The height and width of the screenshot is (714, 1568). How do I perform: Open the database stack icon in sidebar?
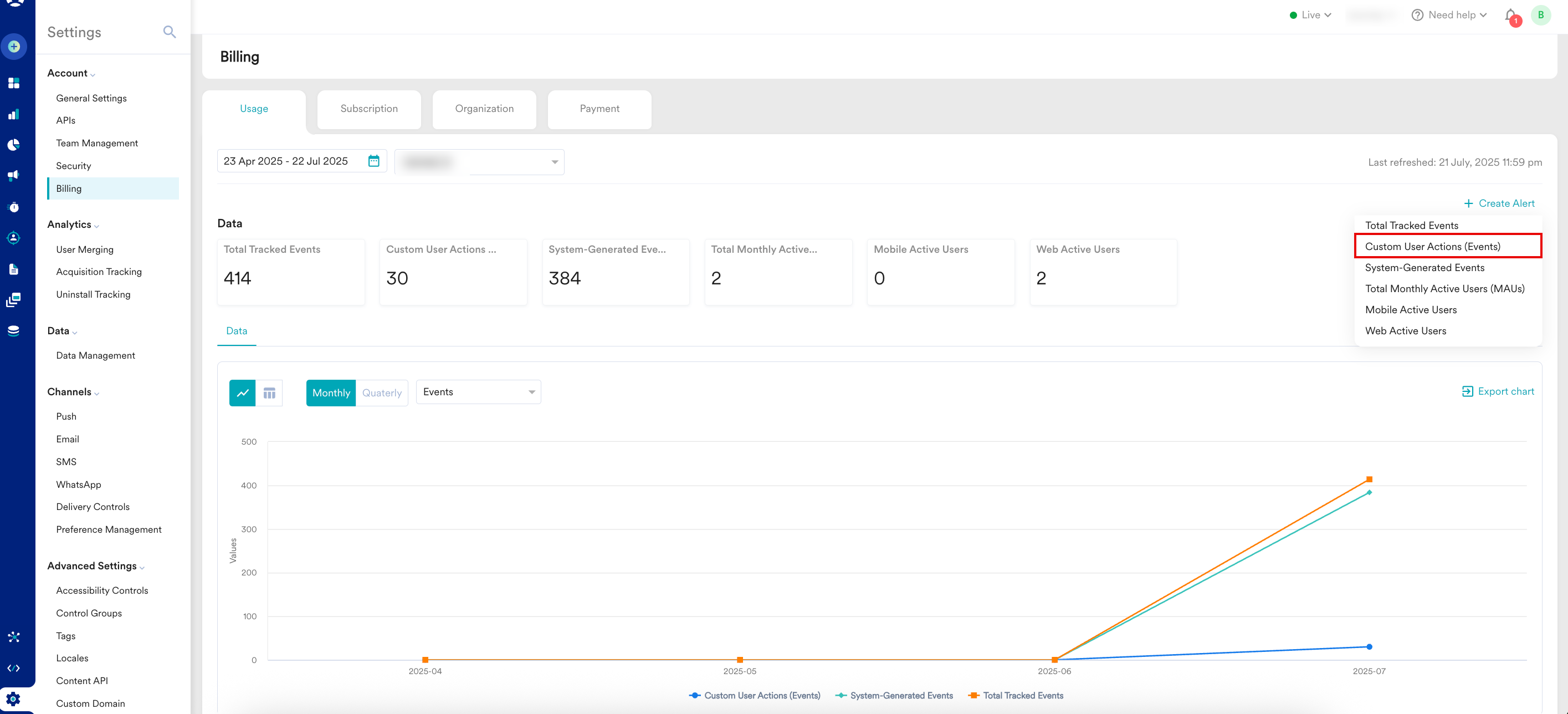click(13, 331)
